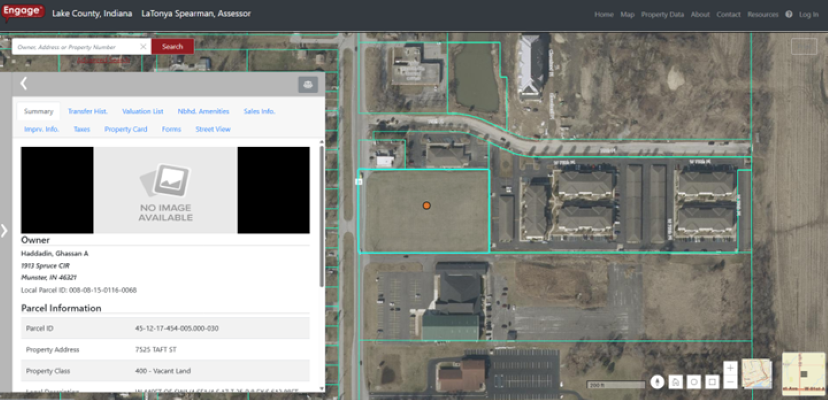Open the Valuation List tab
This screenshot has height=400, width=828.
143,111
